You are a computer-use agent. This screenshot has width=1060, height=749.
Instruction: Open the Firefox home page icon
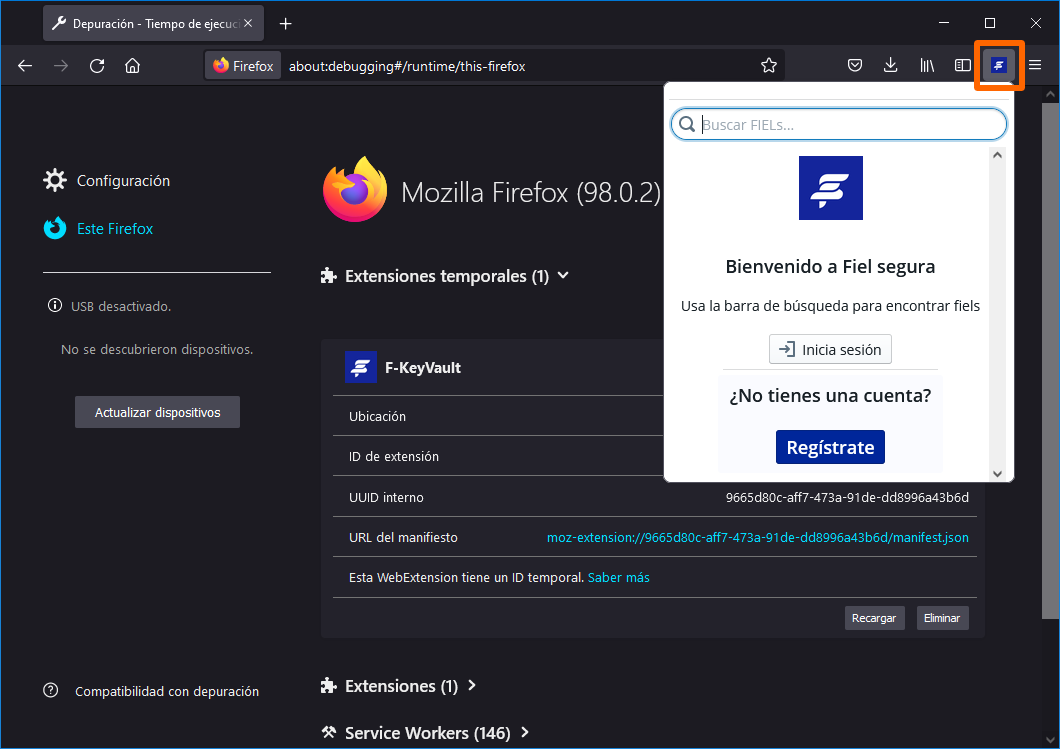tap(132, 66)
